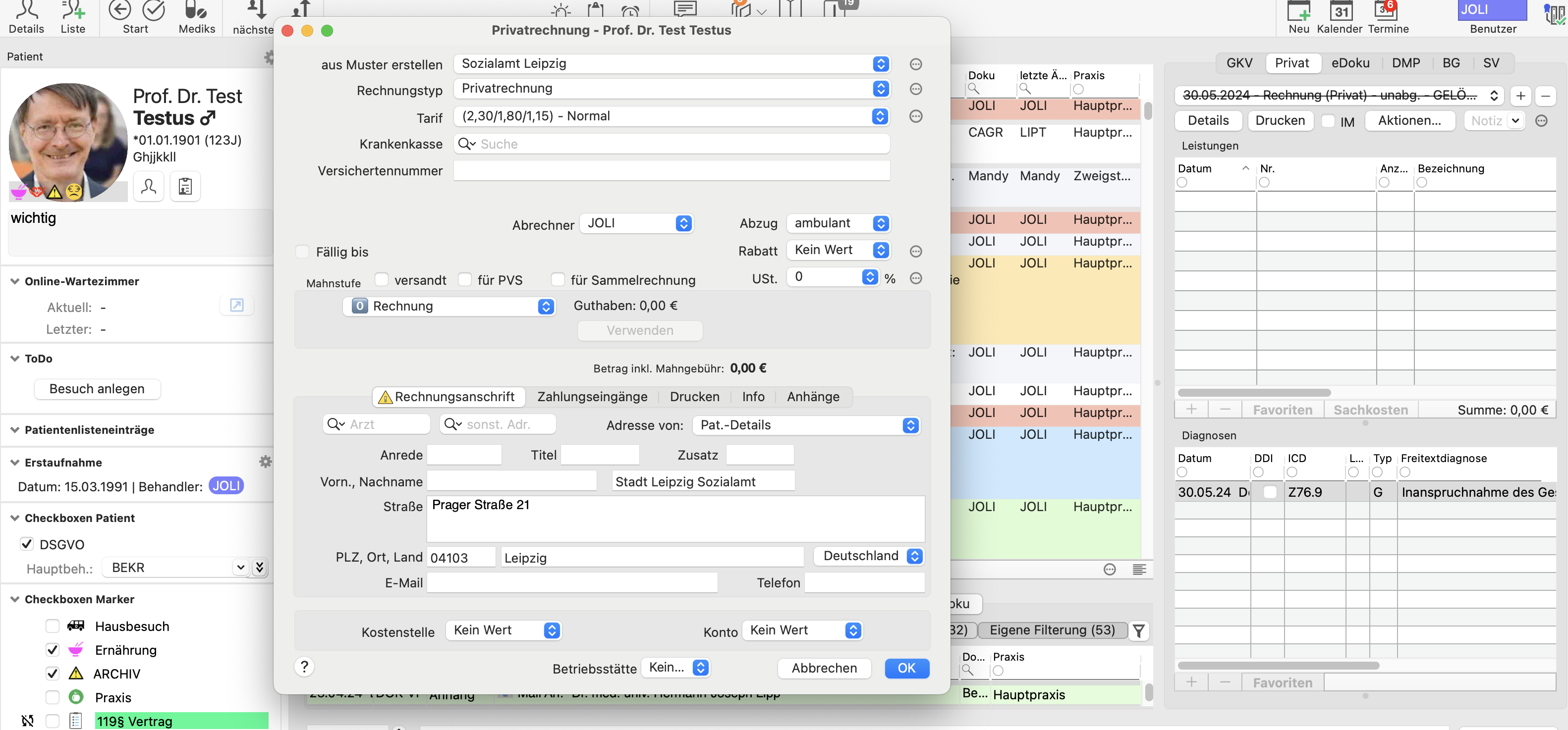Open options circle next to Rabatt

915,251
